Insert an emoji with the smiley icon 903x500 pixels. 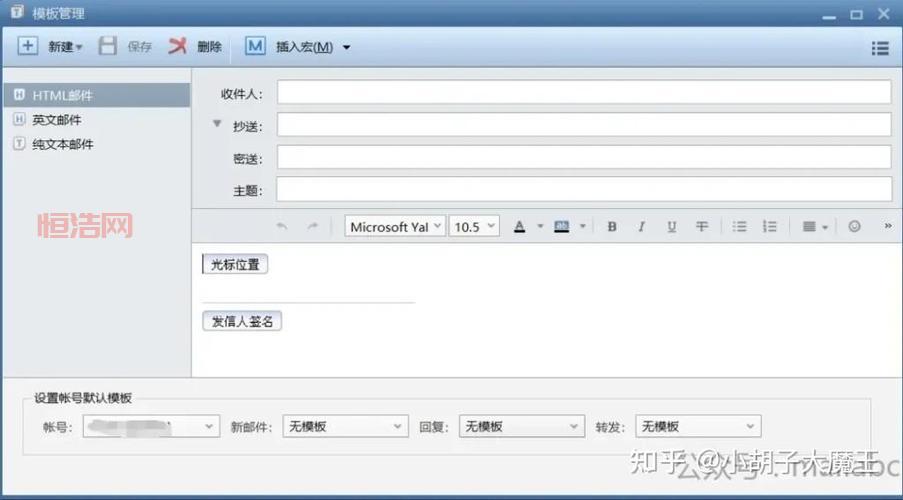point(854,227)
